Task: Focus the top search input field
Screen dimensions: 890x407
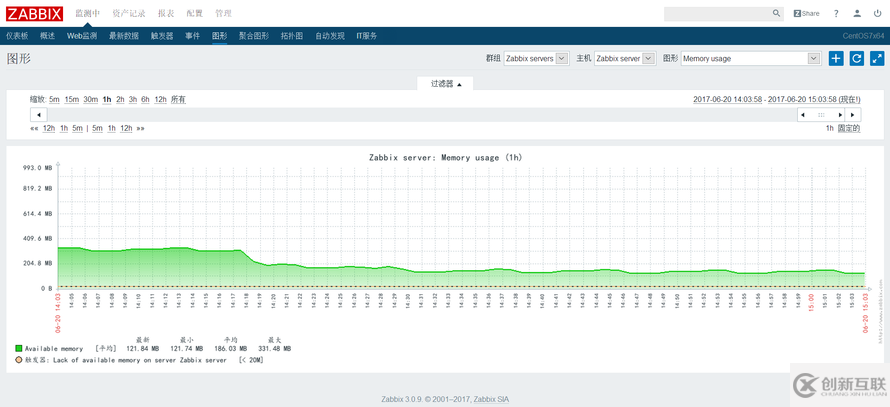Action: [717, 13]
